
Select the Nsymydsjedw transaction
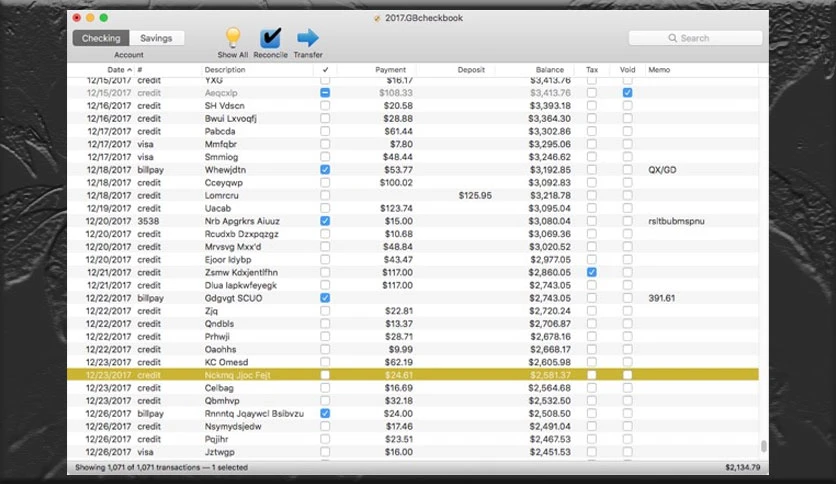[x=413, y=426]
